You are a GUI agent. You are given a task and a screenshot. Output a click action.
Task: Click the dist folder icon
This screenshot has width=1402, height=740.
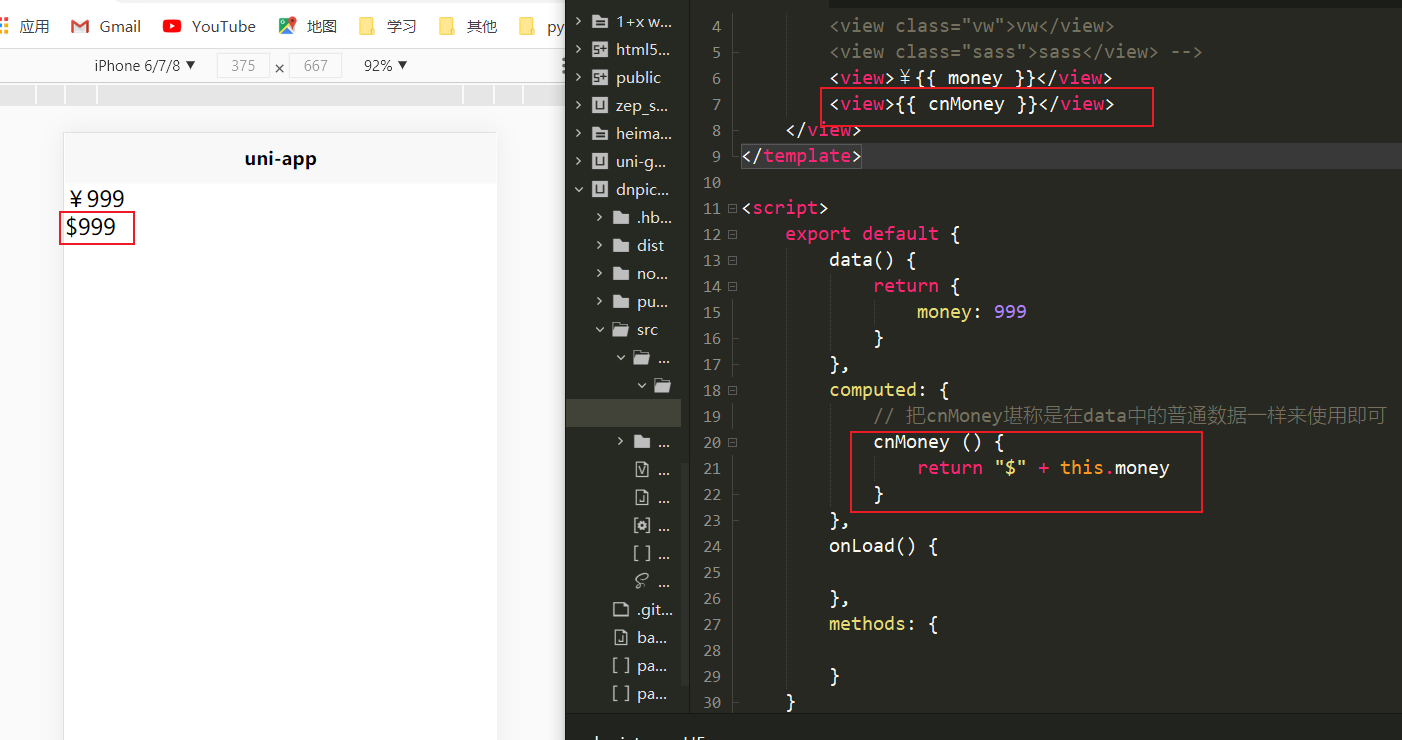click(x=621, y=245)
